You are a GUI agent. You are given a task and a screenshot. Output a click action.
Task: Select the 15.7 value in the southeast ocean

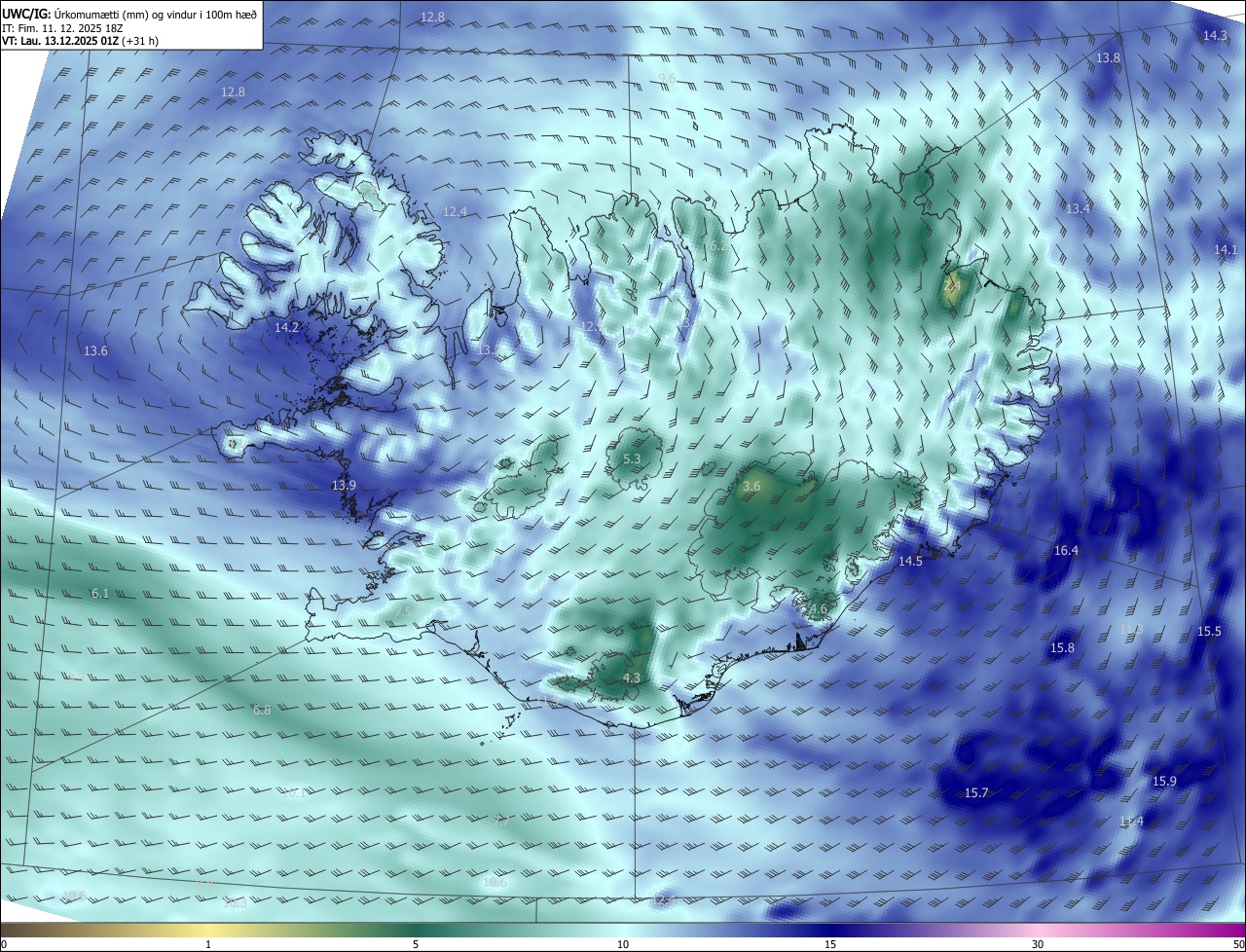tap(976, 792)
